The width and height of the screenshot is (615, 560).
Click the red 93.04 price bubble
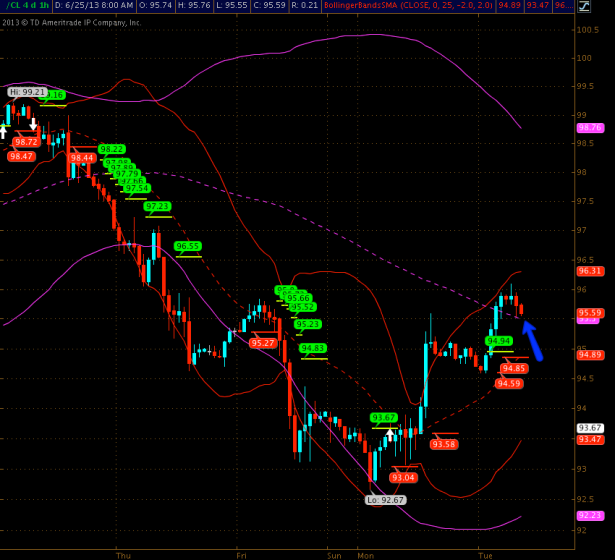(x=403, y=478)
